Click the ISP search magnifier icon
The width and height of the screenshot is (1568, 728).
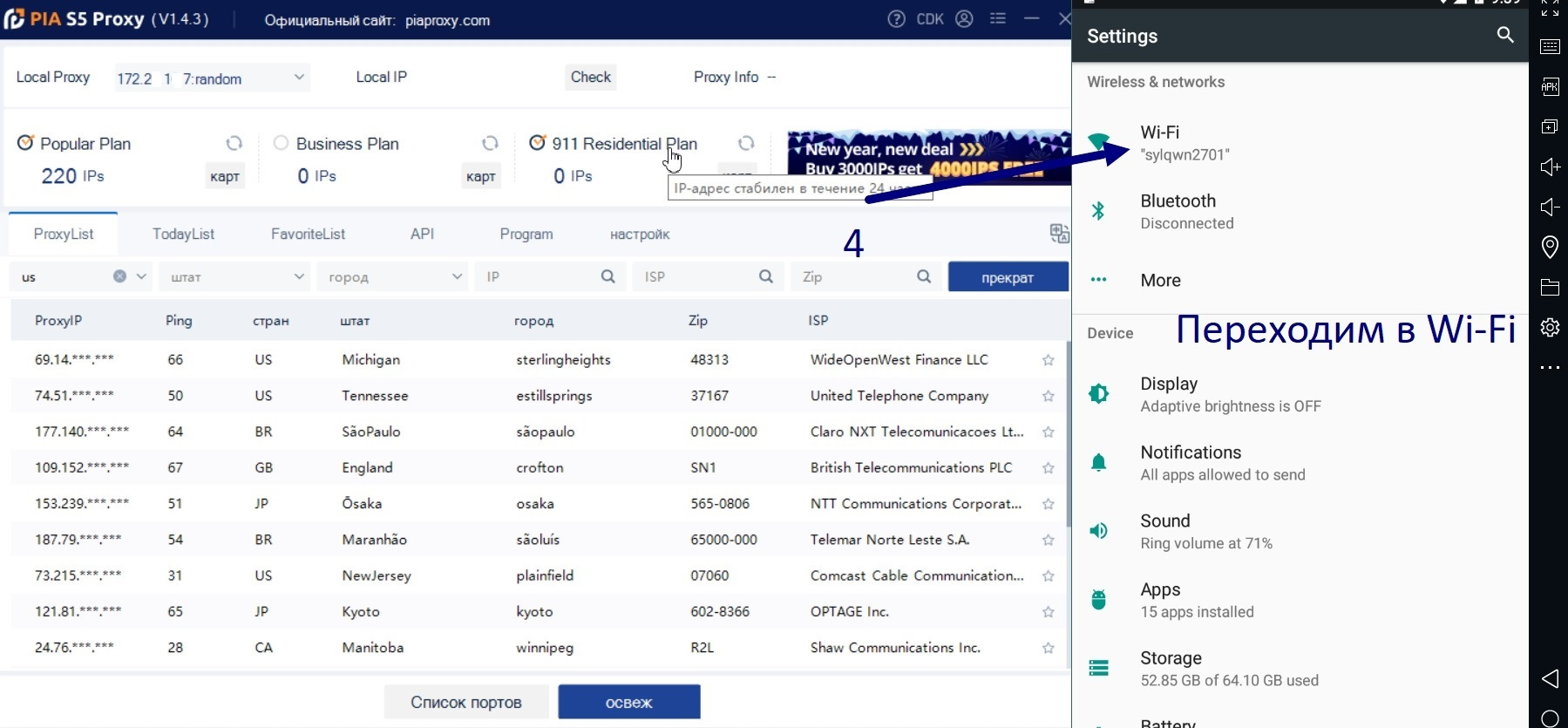click(x=766, y=276)
